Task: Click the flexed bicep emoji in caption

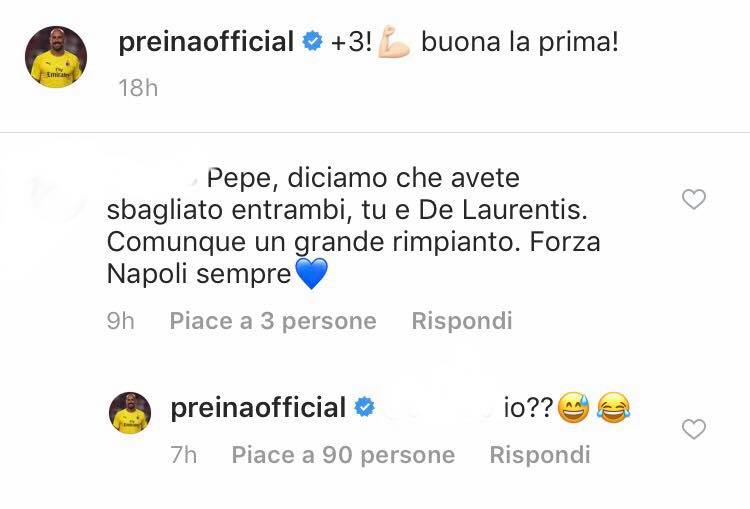Action: [x=394, y=43]
